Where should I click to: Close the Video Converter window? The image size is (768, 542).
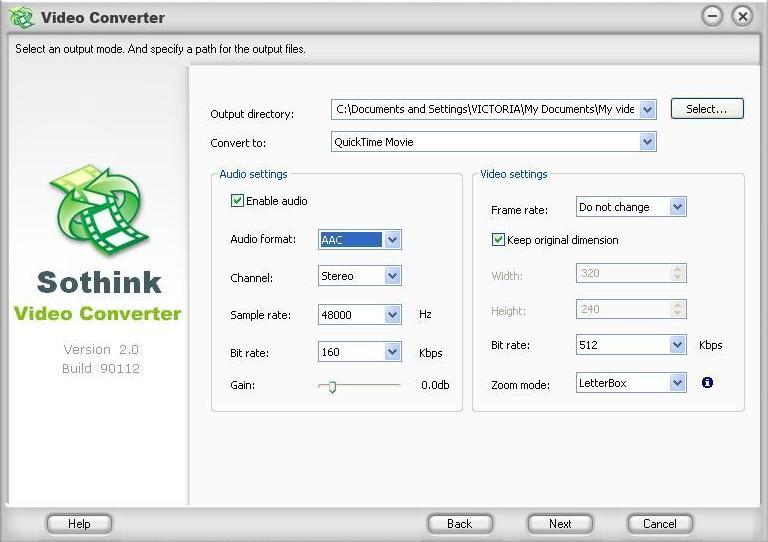743,16
